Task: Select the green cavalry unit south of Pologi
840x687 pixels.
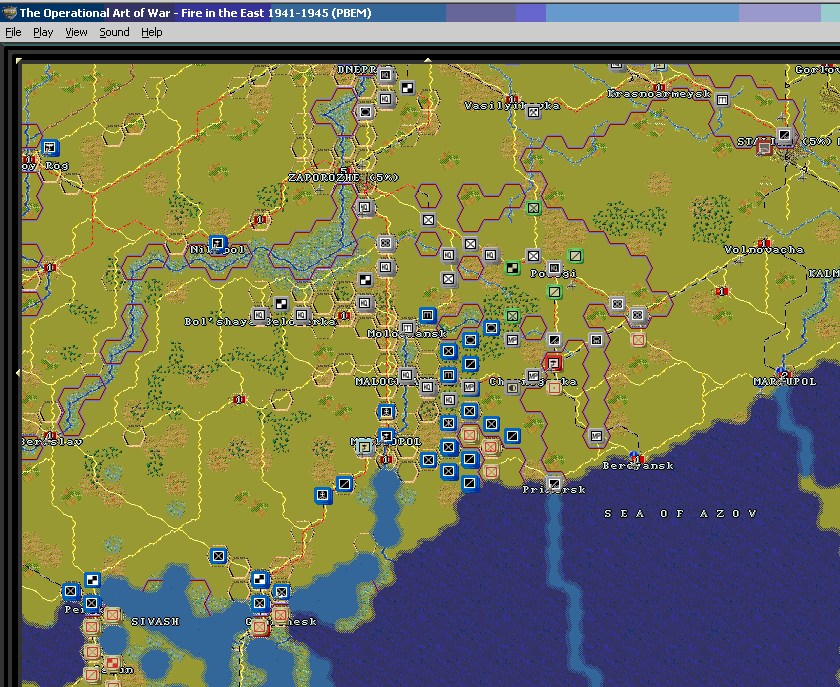Action: click(x=554, y=292)
